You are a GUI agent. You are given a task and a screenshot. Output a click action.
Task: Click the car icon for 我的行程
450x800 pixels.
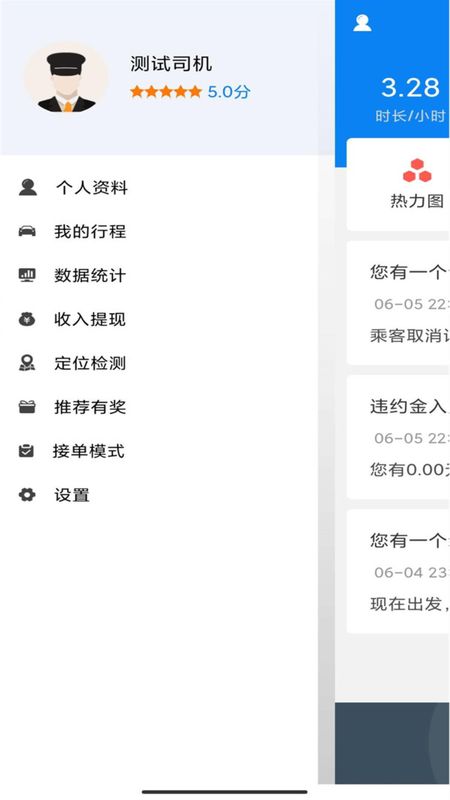27,231
